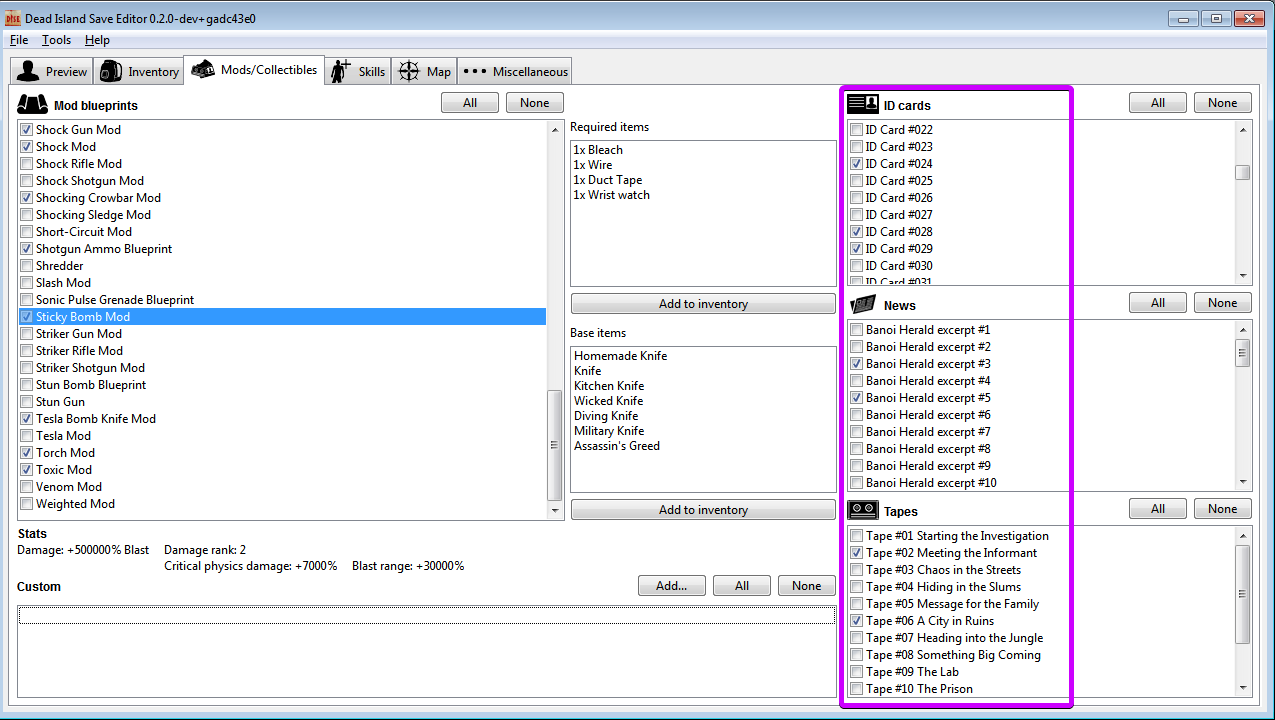Click the Preview tab character icon
Image resolution: width=1275 pixels, height=720 pixels.
pyautogui.click(x=28, y=71)
